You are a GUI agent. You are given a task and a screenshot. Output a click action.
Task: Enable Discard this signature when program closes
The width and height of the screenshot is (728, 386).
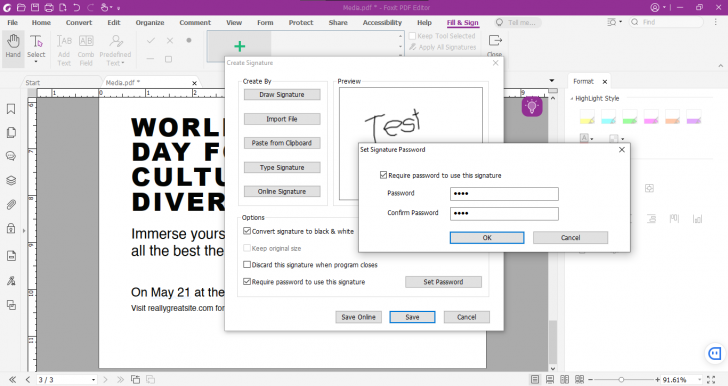[247, 265]
